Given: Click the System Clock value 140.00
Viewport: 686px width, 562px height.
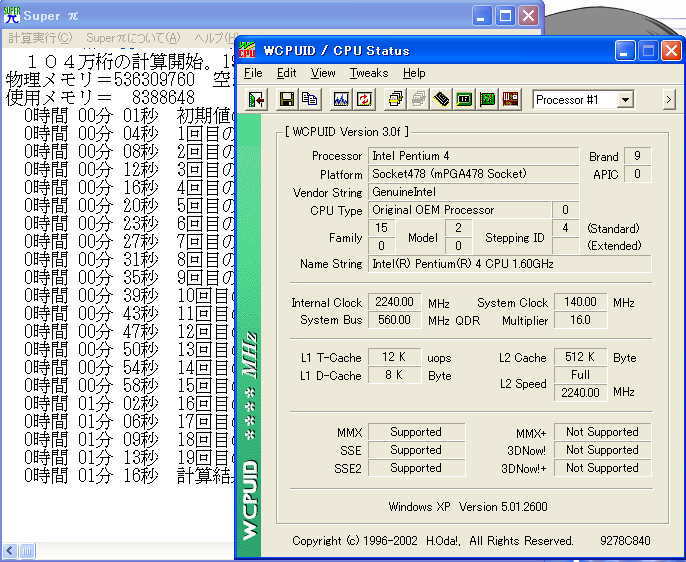Looking at the screenshot, I should pyautogui.click(x=581, y=302).
